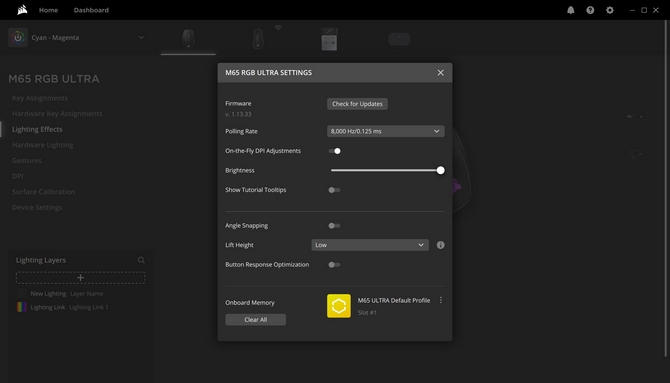
Task: Open Gestures section
Action: tap(26, 160)
